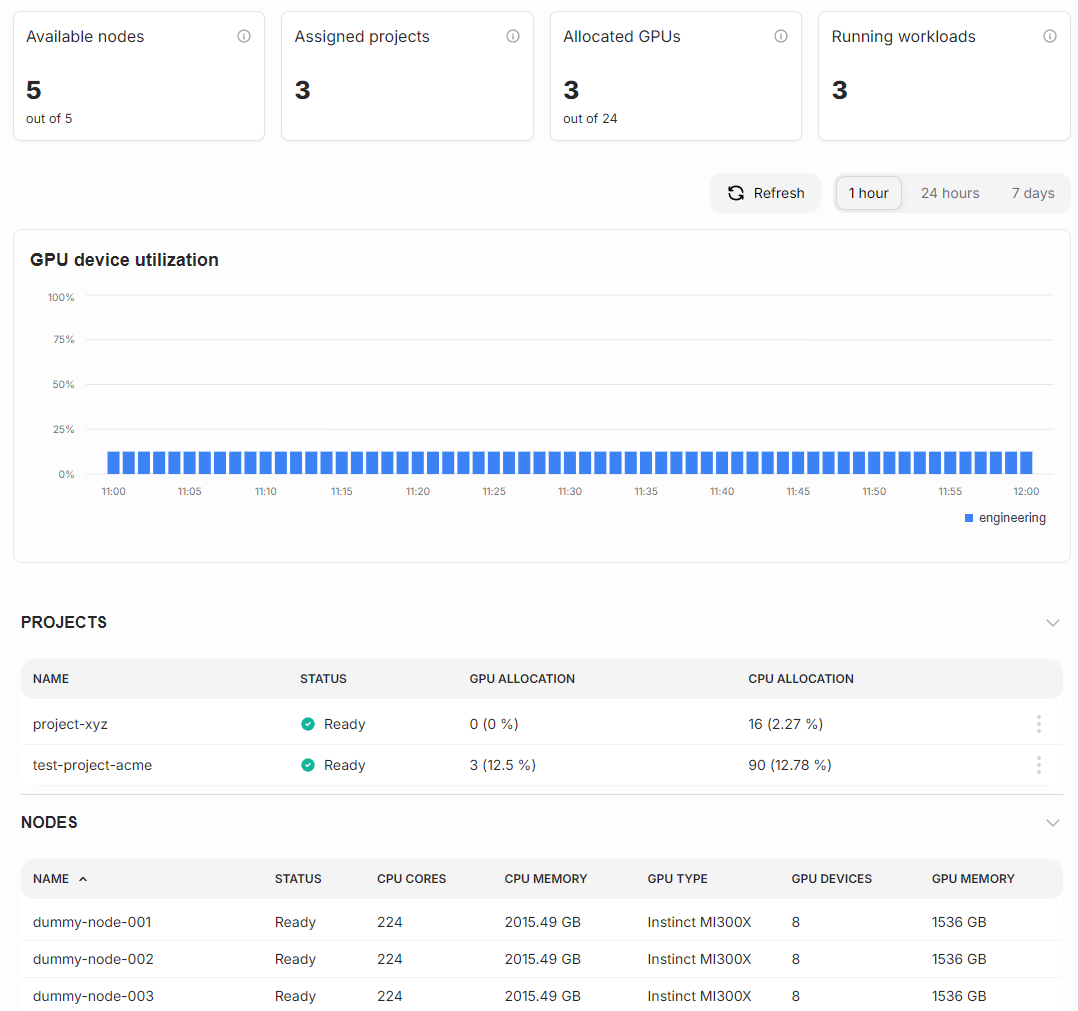Switch back to the 1 hour time range
Image resolution: width=1078 pixels, height=1011 pixels.
pyautogui.click(x=868, y=192)
